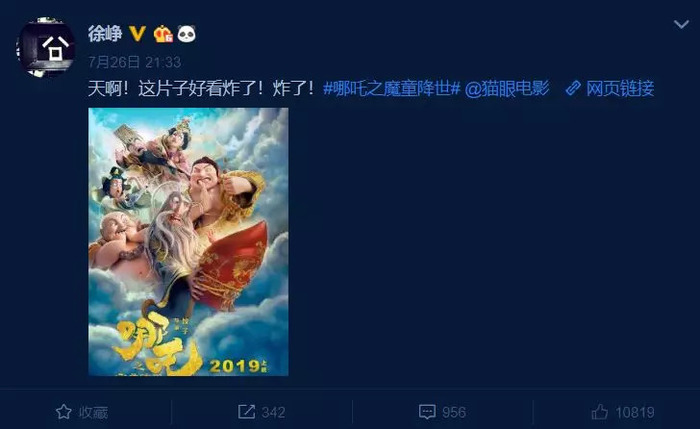Click the panda badge icon

(x=187, y=34)
